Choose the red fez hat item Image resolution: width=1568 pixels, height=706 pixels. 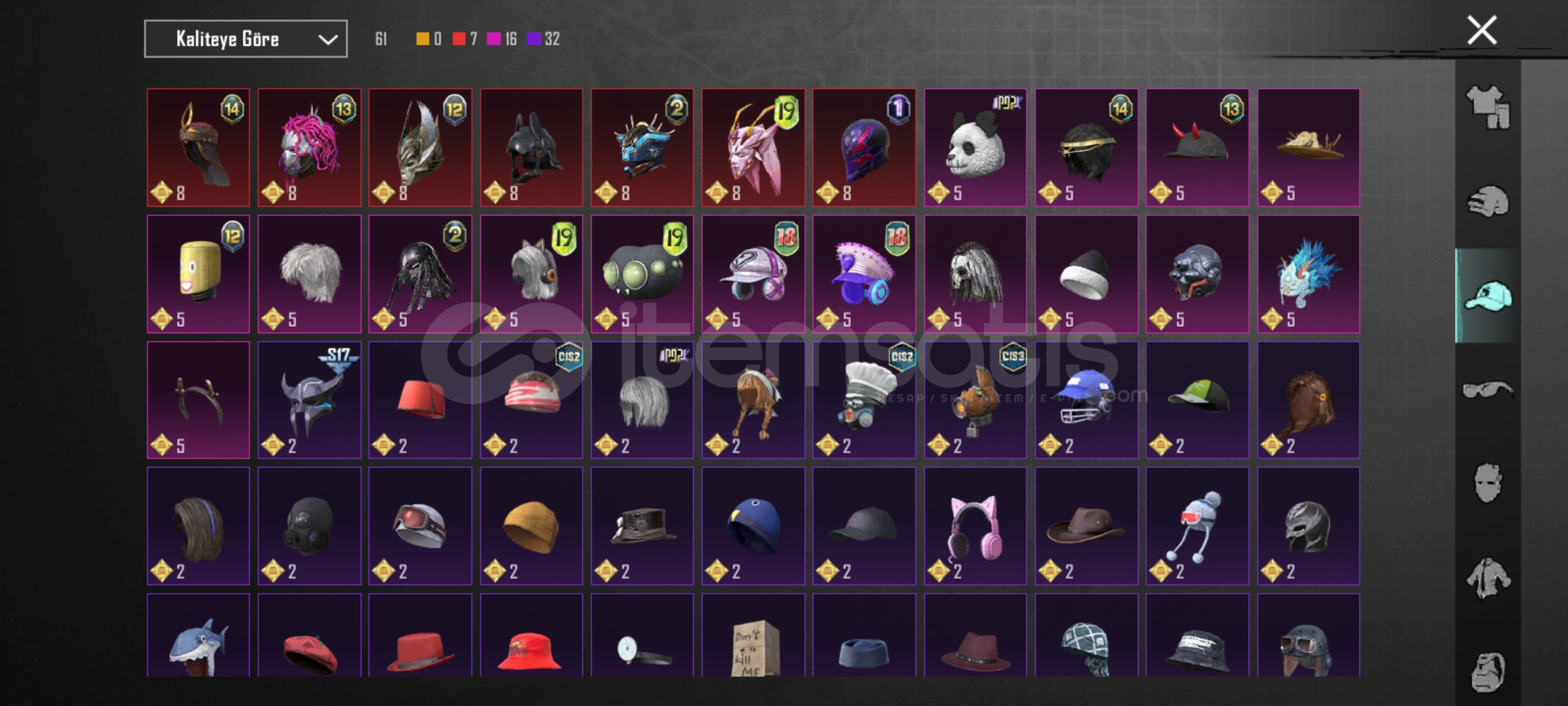tap(420, 400)
